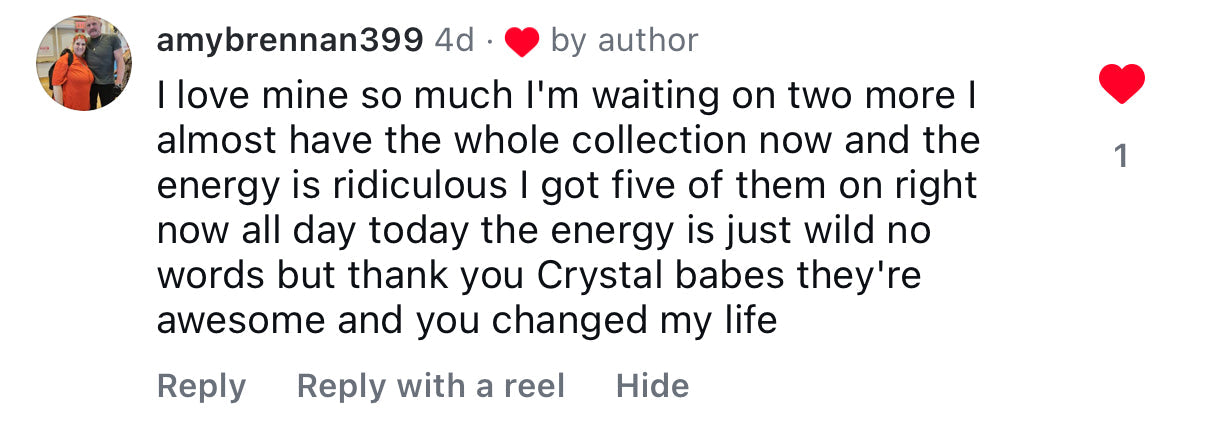Screen dimensions: 1206x433
Task: Click the 4d timestamp
Action: pyautogui.click(x=455, y=40)
